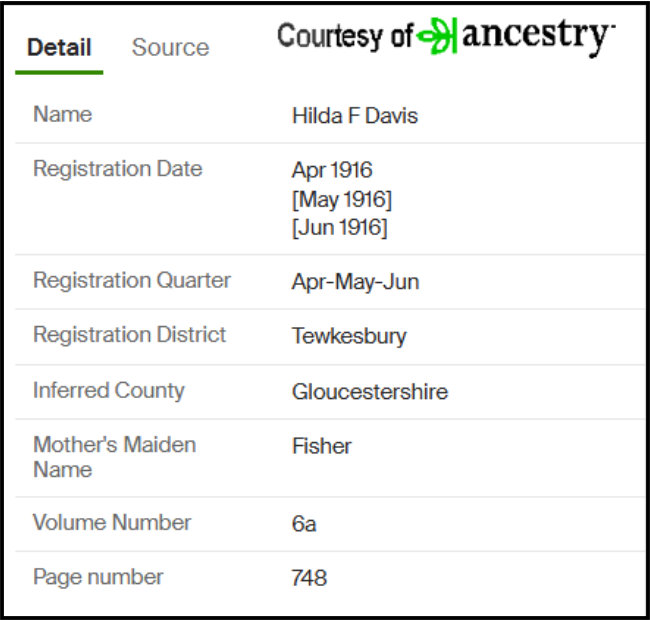Click the Tewkesbury district value
This screenshot has width=650, height=620.
pos(349,336)
